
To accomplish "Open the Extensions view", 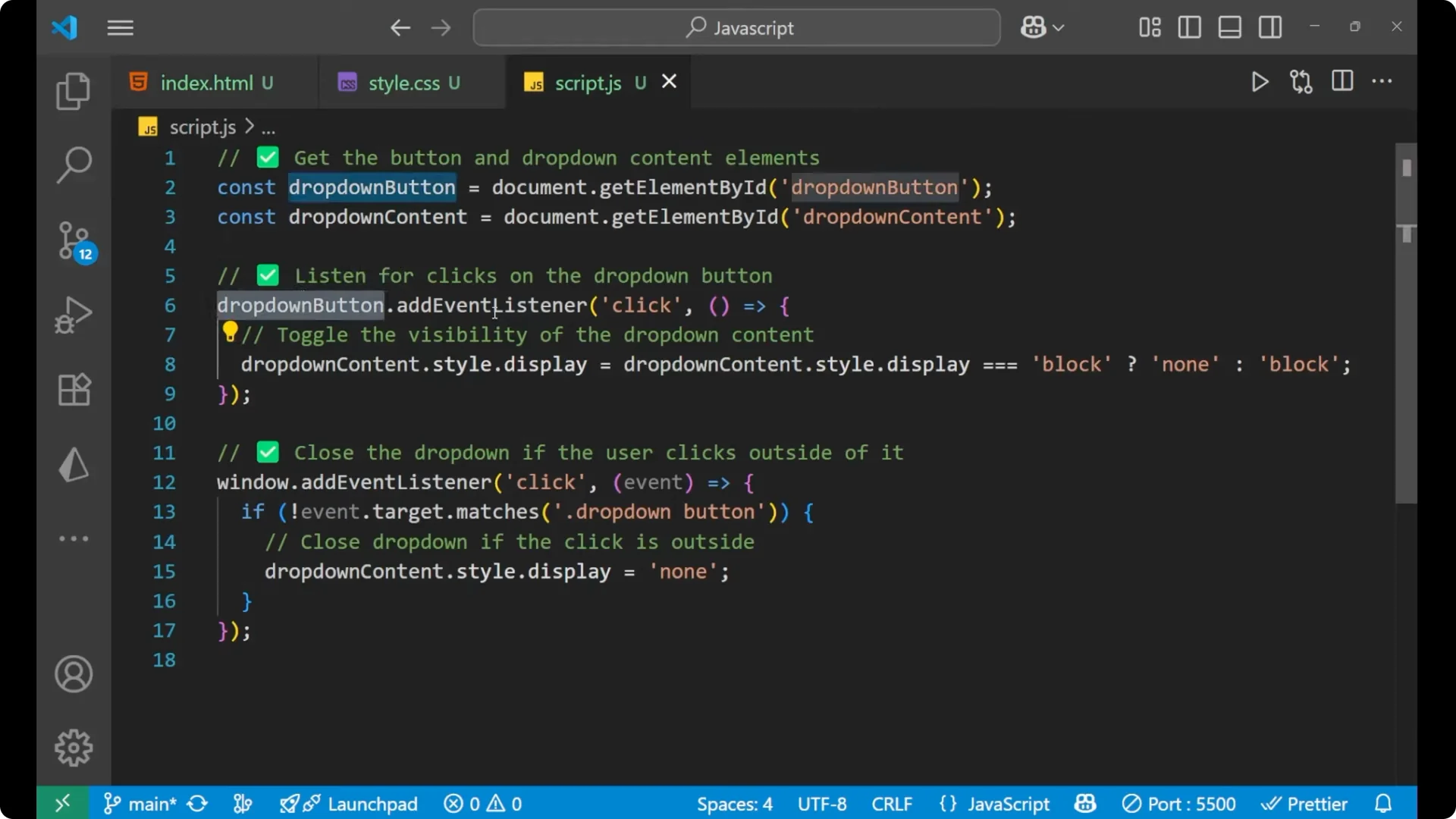I will 73,390.
